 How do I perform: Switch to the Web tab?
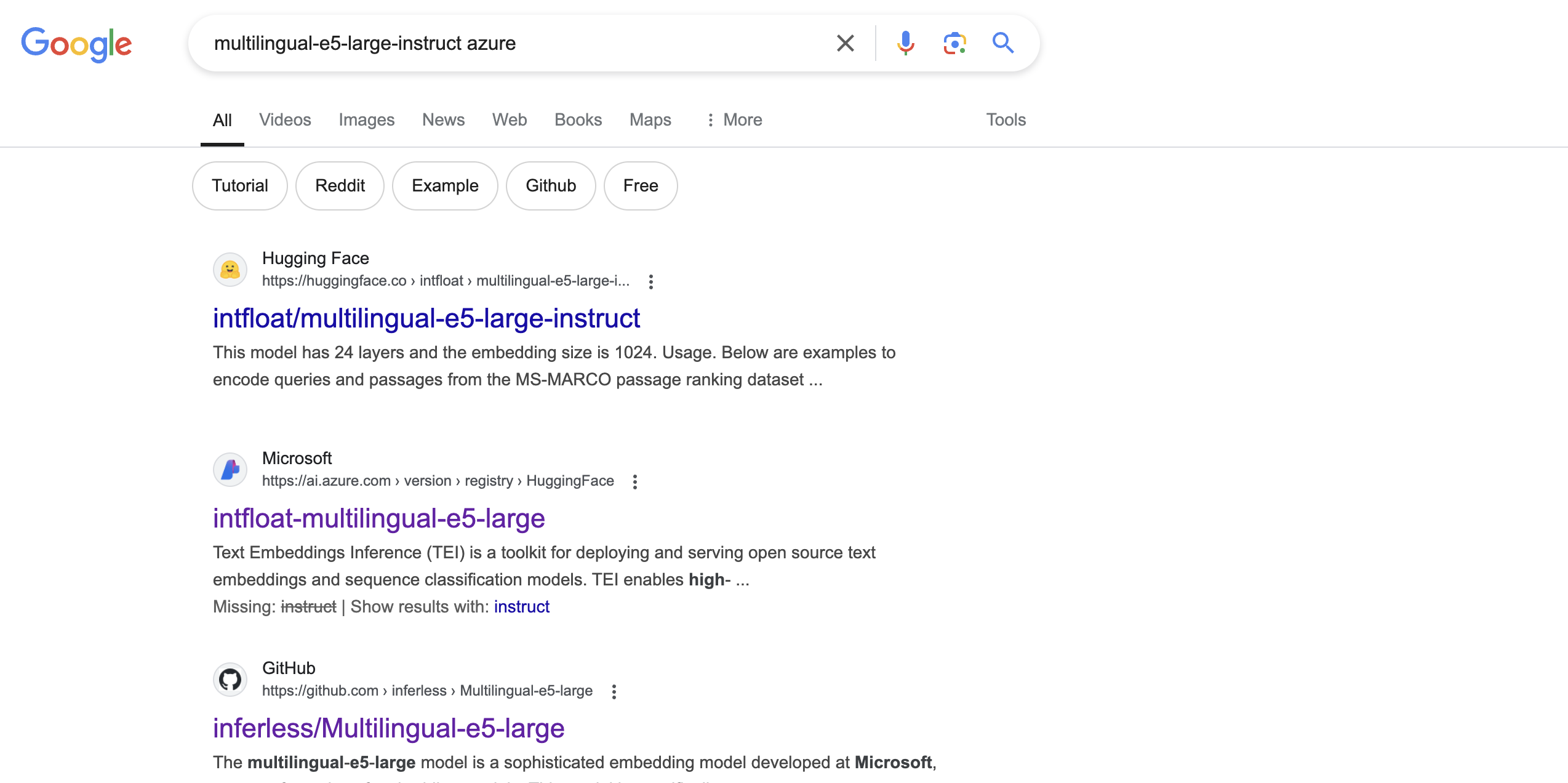point(510,119)
